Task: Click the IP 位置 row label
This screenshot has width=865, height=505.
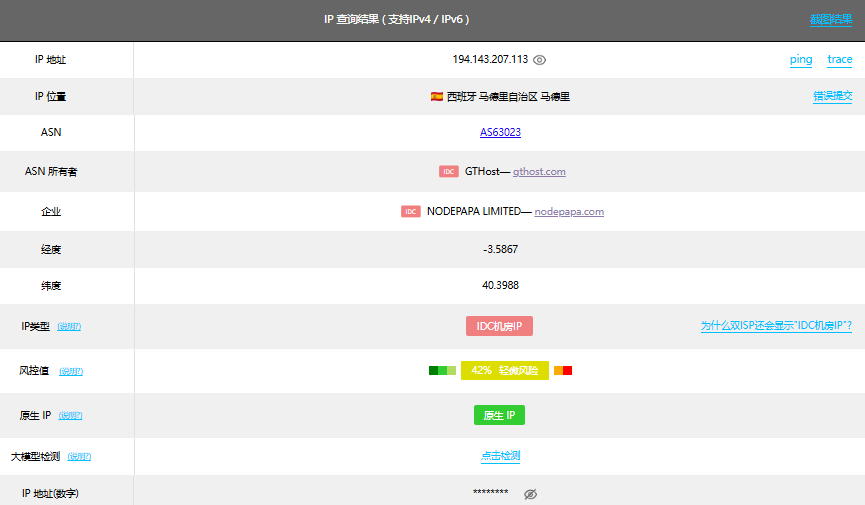Action: (x=50, y=97)
